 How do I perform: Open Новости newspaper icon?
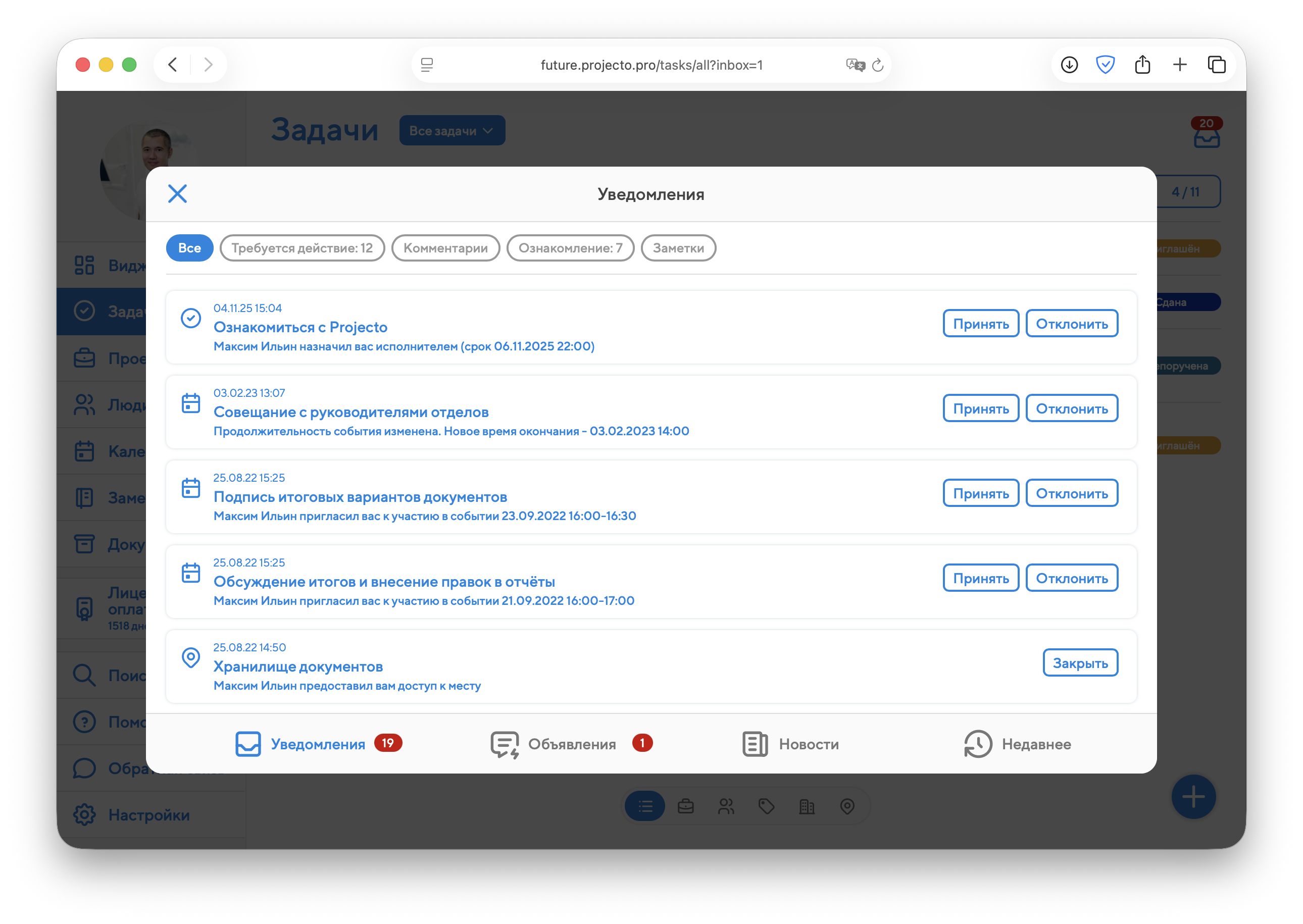pos(755,744)
